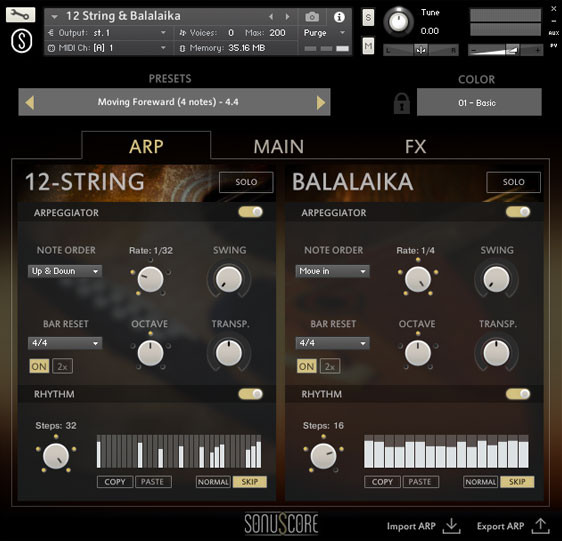Solo the instrument with S button
Screen dimensions: 562x541
(x=368, y=17)
